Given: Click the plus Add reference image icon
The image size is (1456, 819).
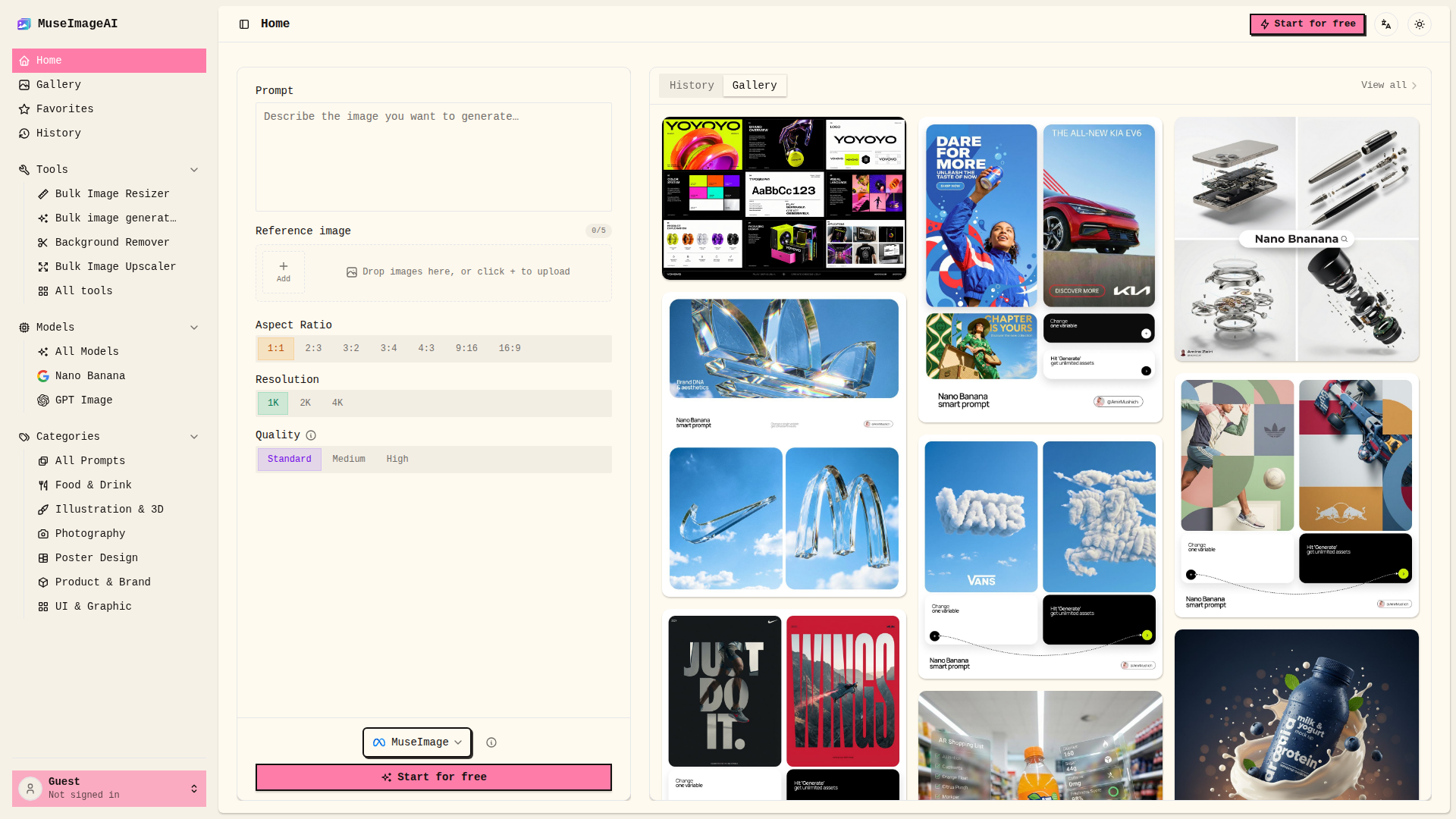Looking at the screenshot, I should click(284, 271).
